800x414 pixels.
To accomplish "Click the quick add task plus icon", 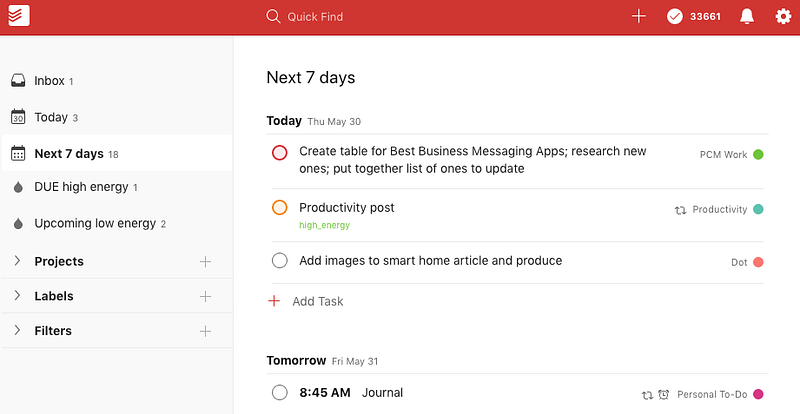I will coord(639,16).
